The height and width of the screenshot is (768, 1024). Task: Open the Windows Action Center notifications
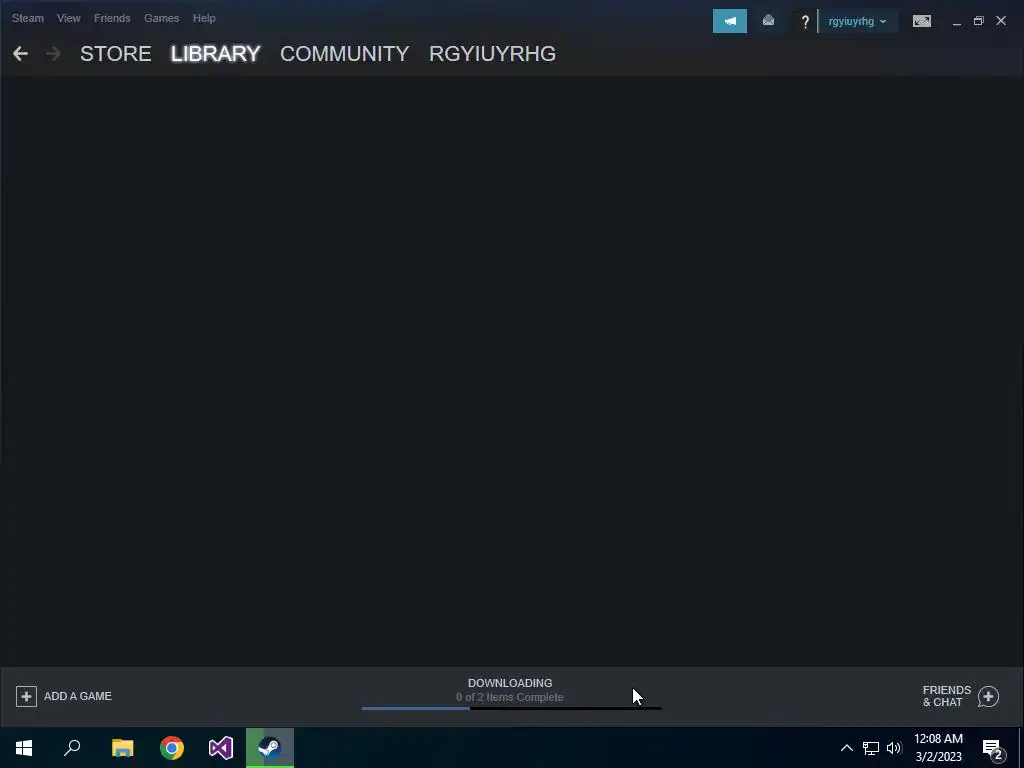pyautogui.click(x=993, y=749)
